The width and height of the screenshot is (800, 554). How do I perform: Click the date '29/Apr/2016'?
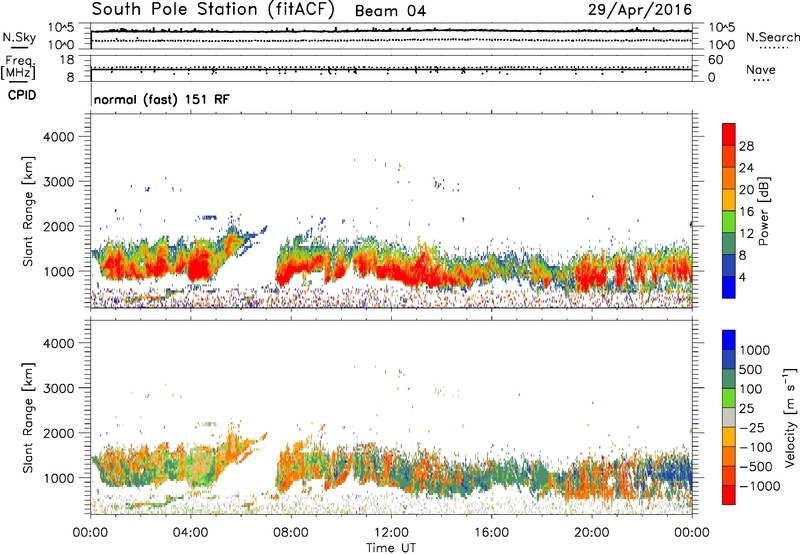(640, 9)
